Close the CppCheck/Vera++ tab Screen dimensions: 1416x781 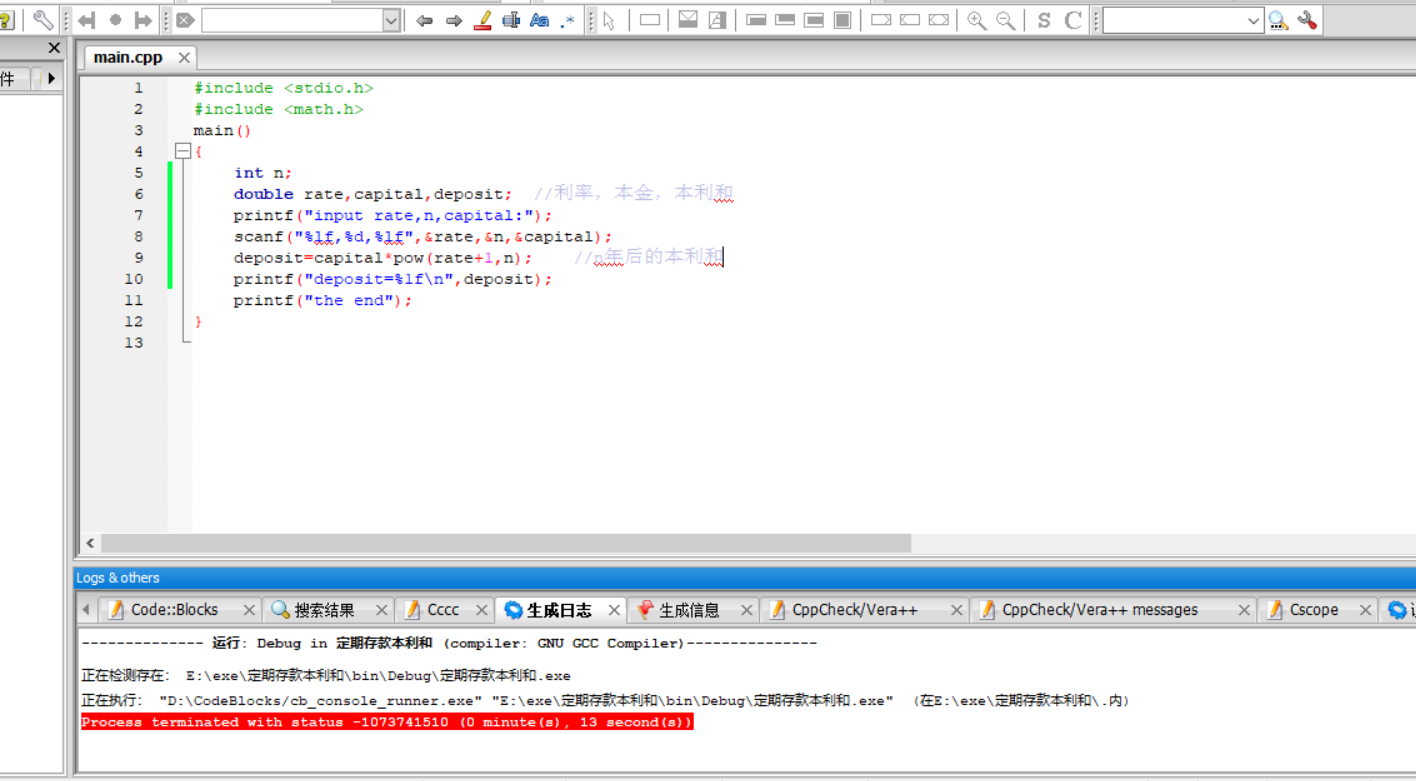[956, 610]
